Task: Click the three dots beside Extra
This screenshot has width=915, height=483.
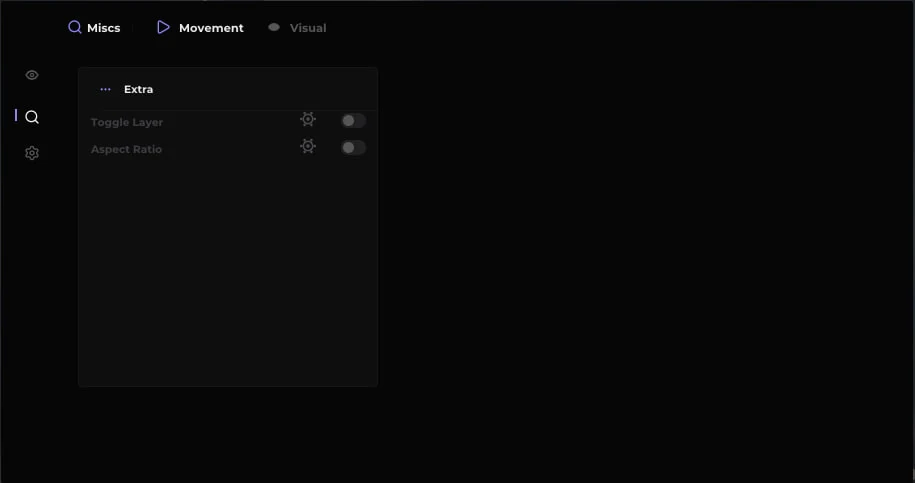Action: pos(106,89)
